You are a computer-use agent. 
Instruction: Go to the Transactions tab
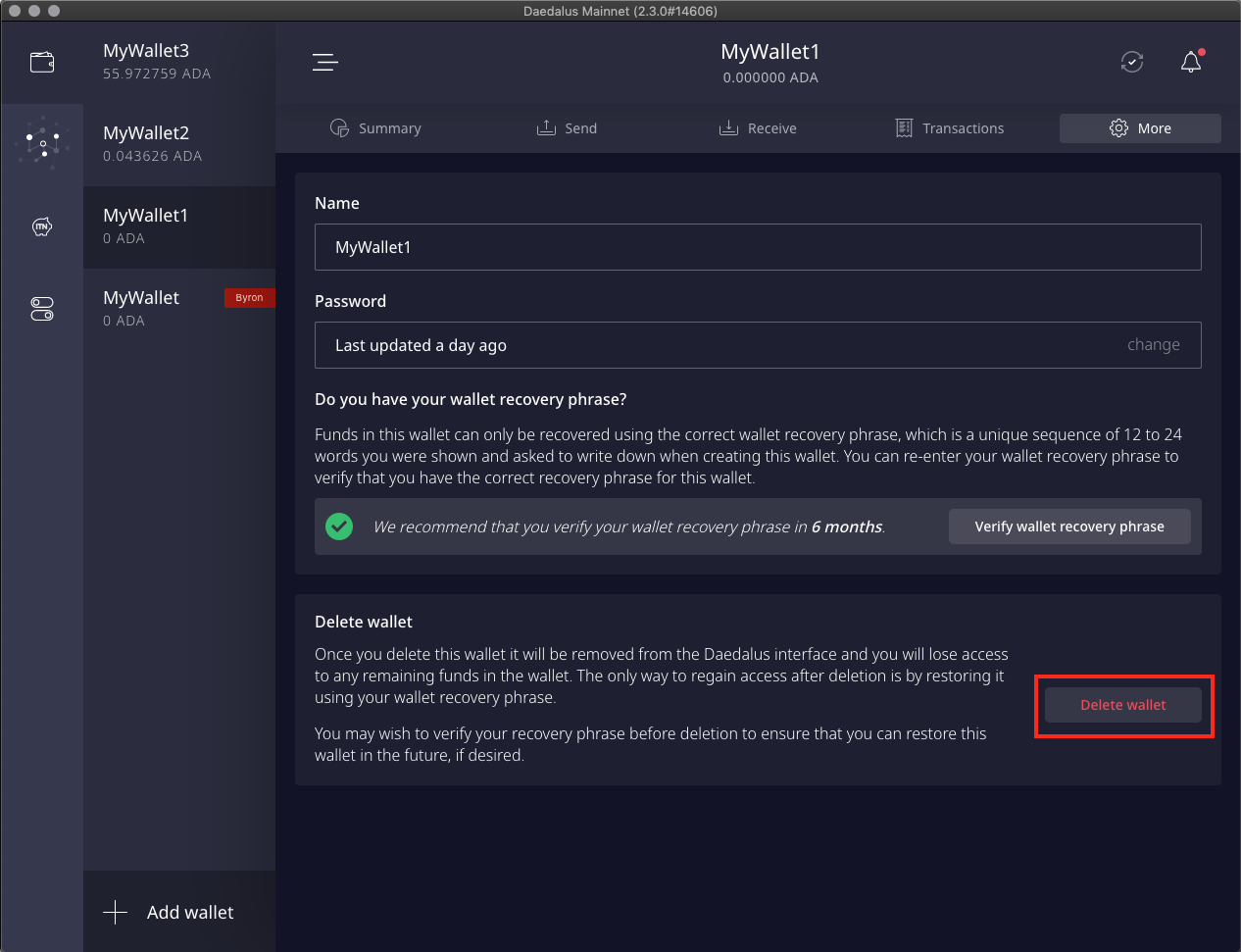(950, 128)
